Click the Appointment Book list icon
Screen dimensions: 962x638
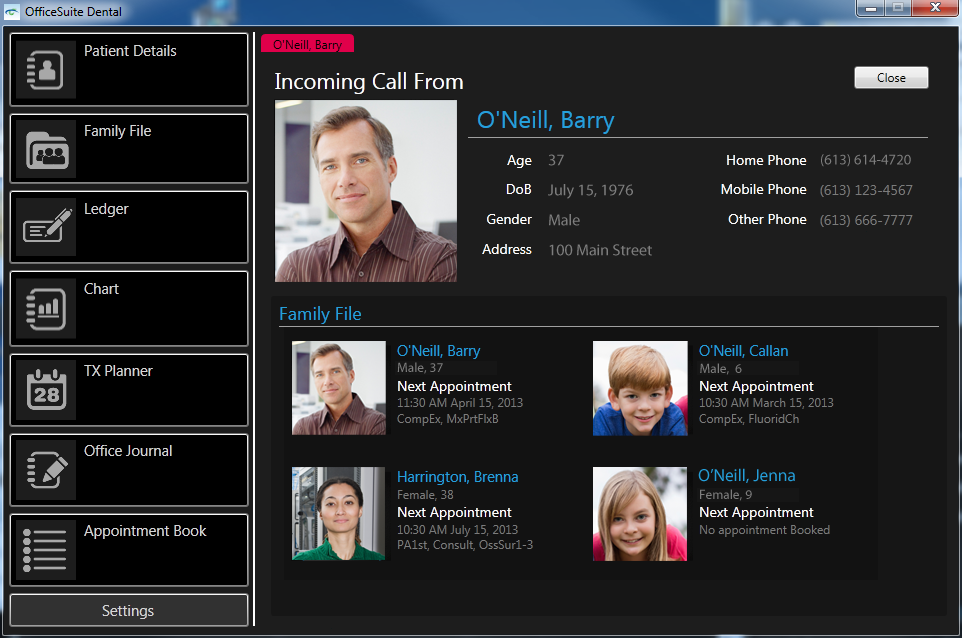pos(45,550)
